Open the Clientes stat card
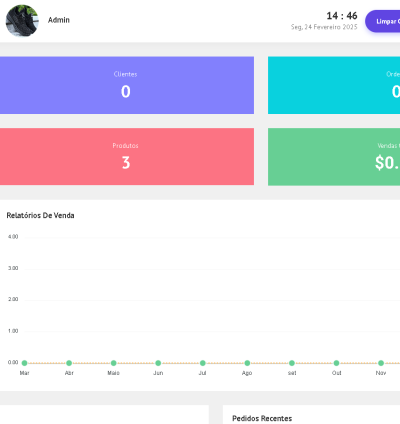400x424 pixels. (x=127, y=85)
